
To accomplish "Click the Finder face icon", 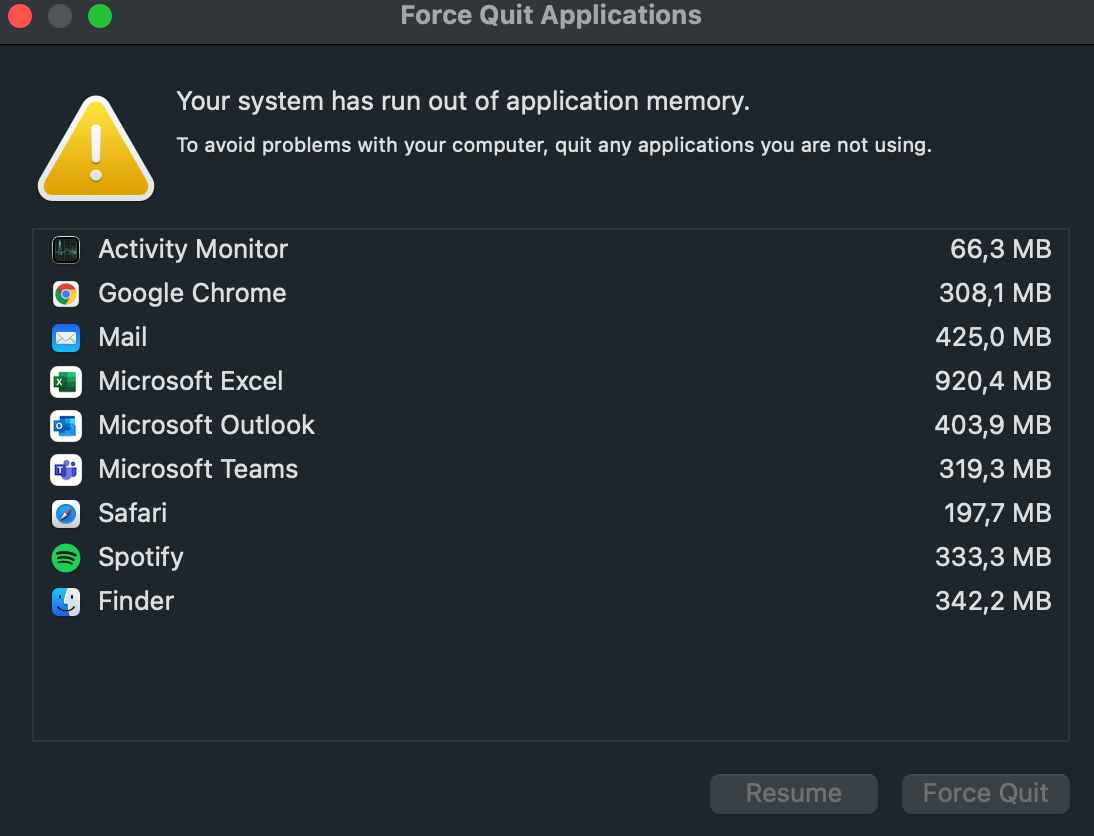I will 66,602.
